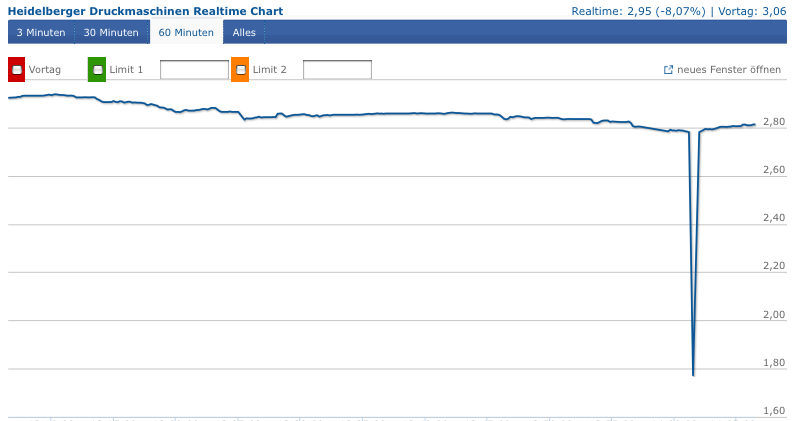Open the 60 Minuten chart tab
Image resolution: width=793 pixels, height=421 pixels.
(x=186, y=32)
